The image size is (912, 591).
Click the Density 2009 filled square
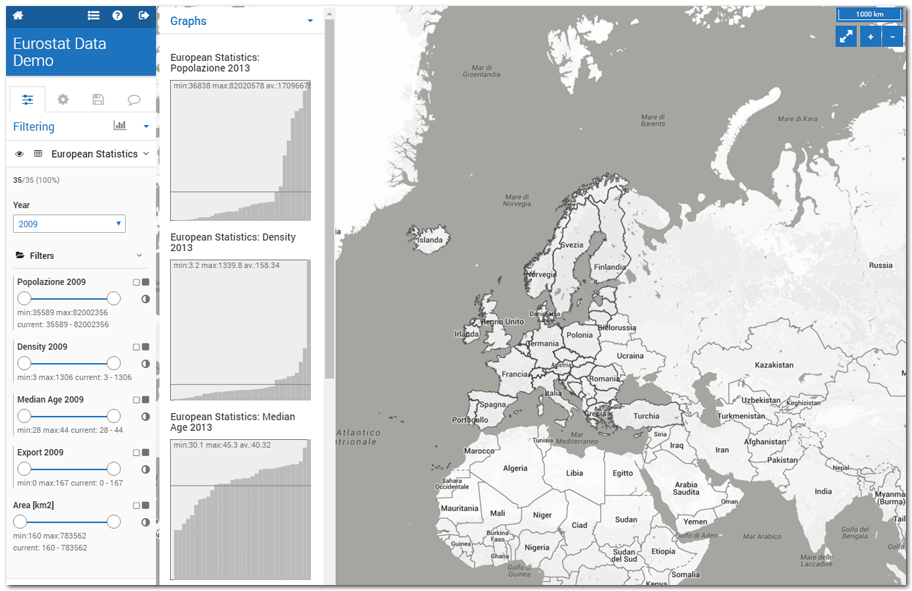[x=145, y=347]
